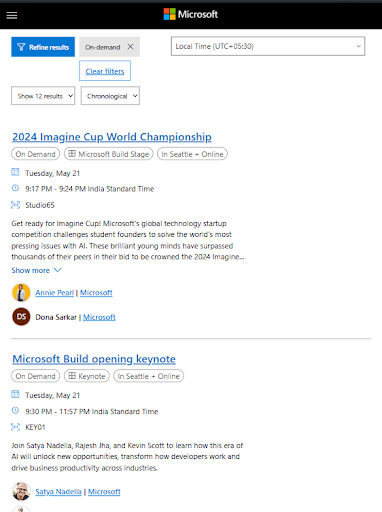Click Annie Pearl's avatar photo
This screenshot has height=512, width=382.
pyautogui.click(x=21, y=293)
